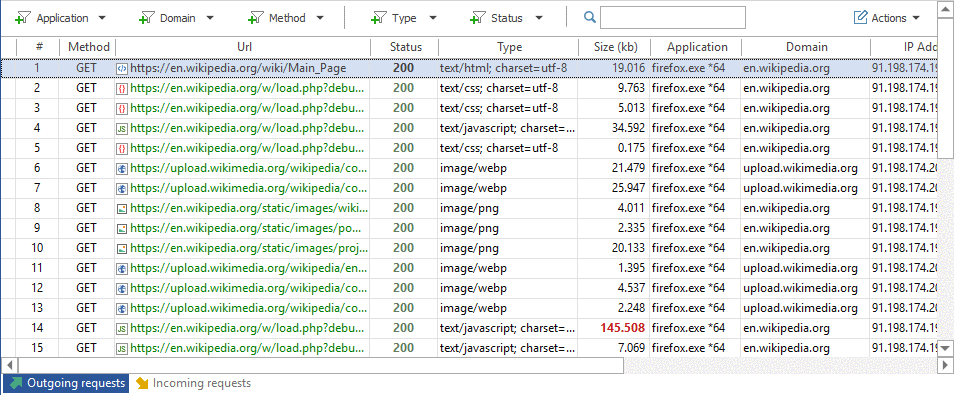Sort by the Application column header

click(x=696, y=47)
